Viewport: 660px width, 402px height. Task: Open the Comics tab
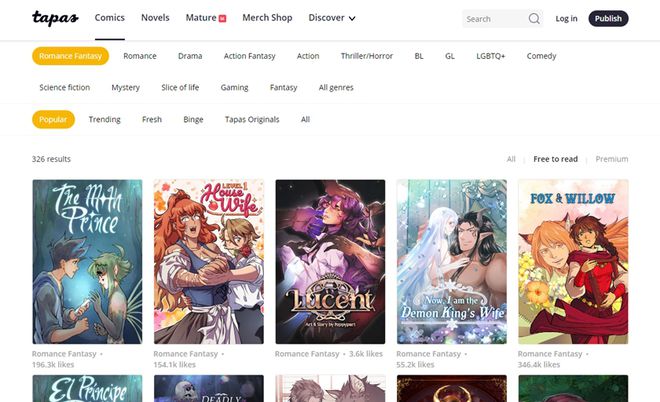point(109,18)
